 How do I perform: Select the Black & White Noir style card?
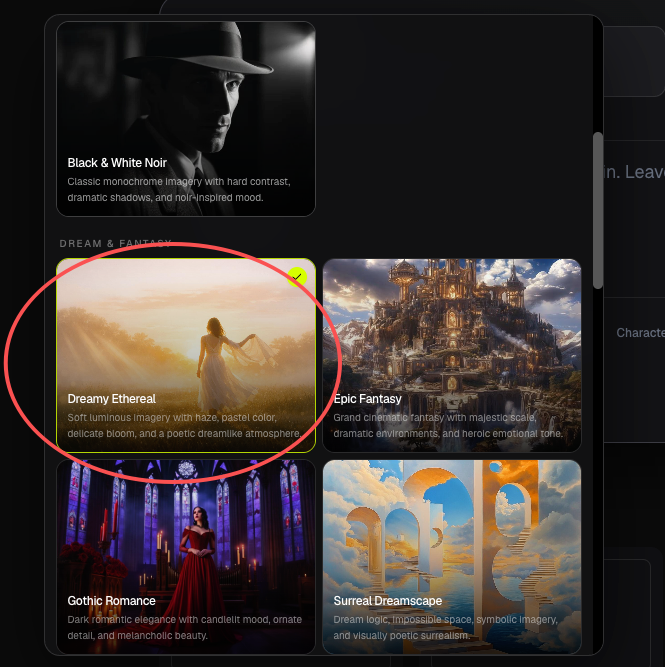tap(186, 119)
